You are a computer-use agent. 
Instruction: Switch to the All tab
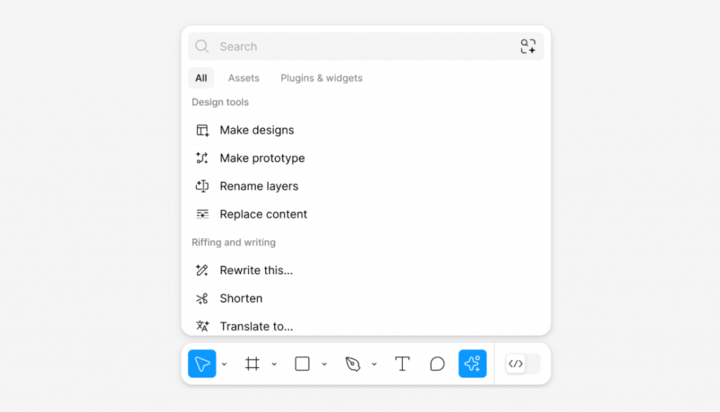201,78
